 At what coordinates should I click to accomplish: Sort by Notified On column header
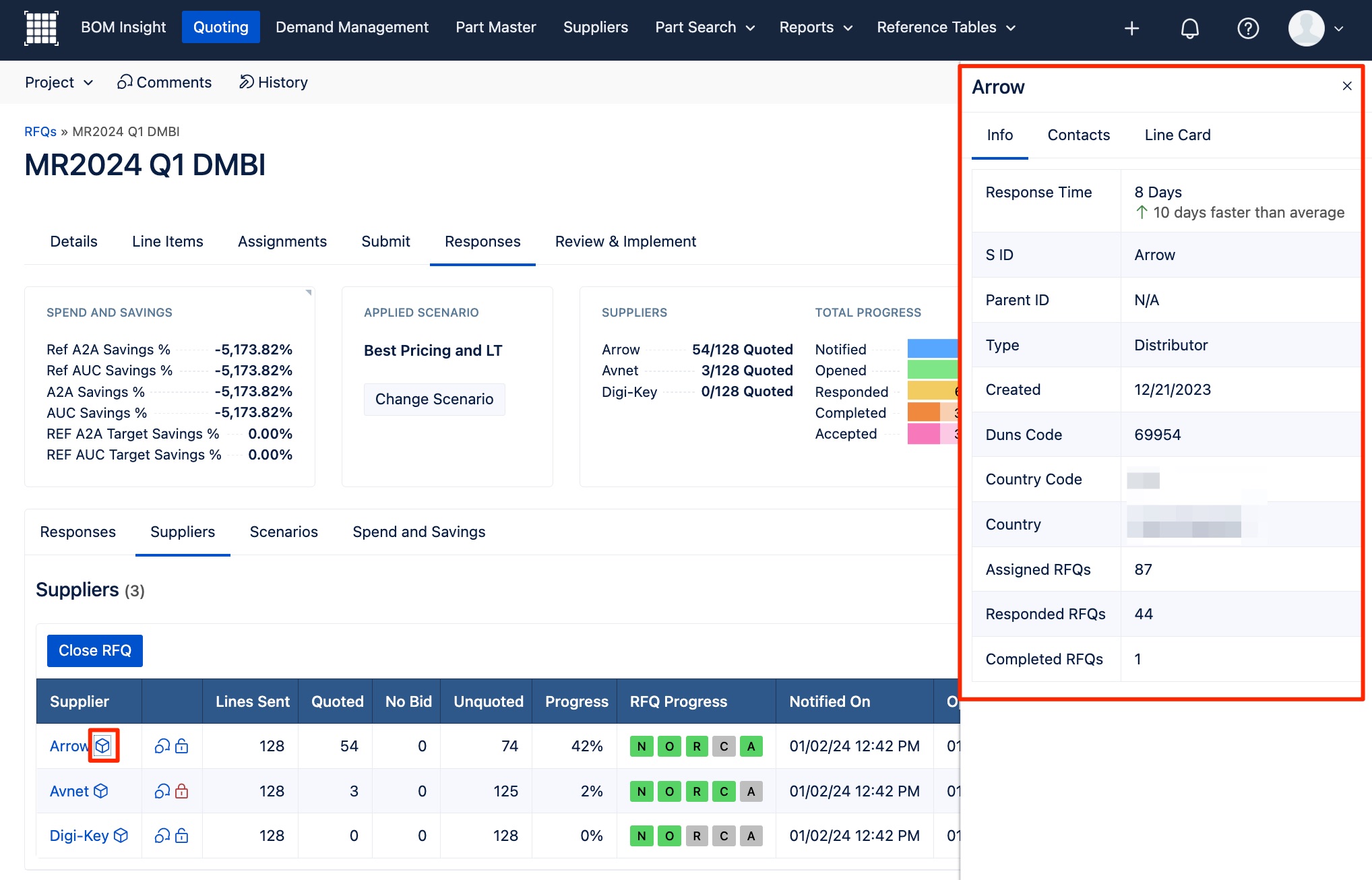pos(854,701)
